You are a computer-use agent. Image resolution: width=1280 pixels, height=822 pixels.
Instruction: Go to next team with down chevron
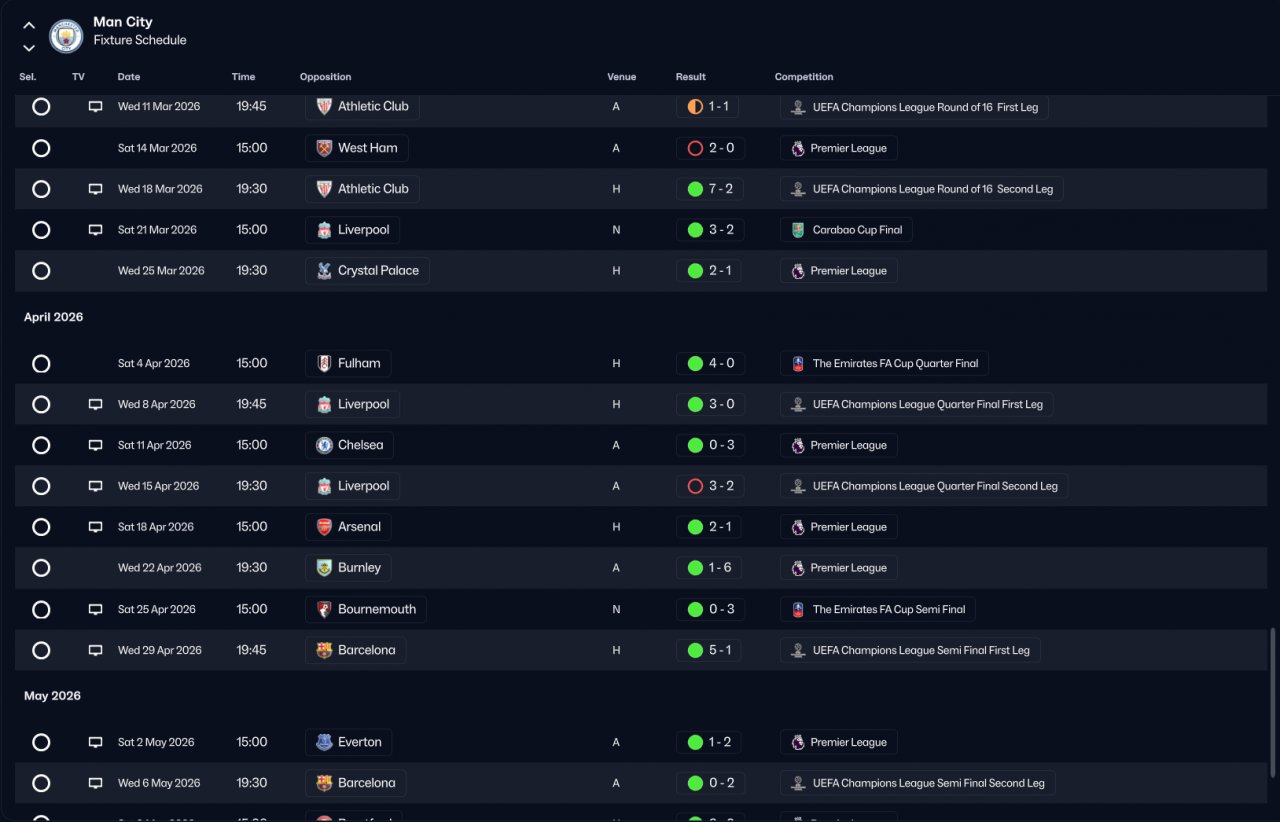pyautogui.click(x=29, y=48)
